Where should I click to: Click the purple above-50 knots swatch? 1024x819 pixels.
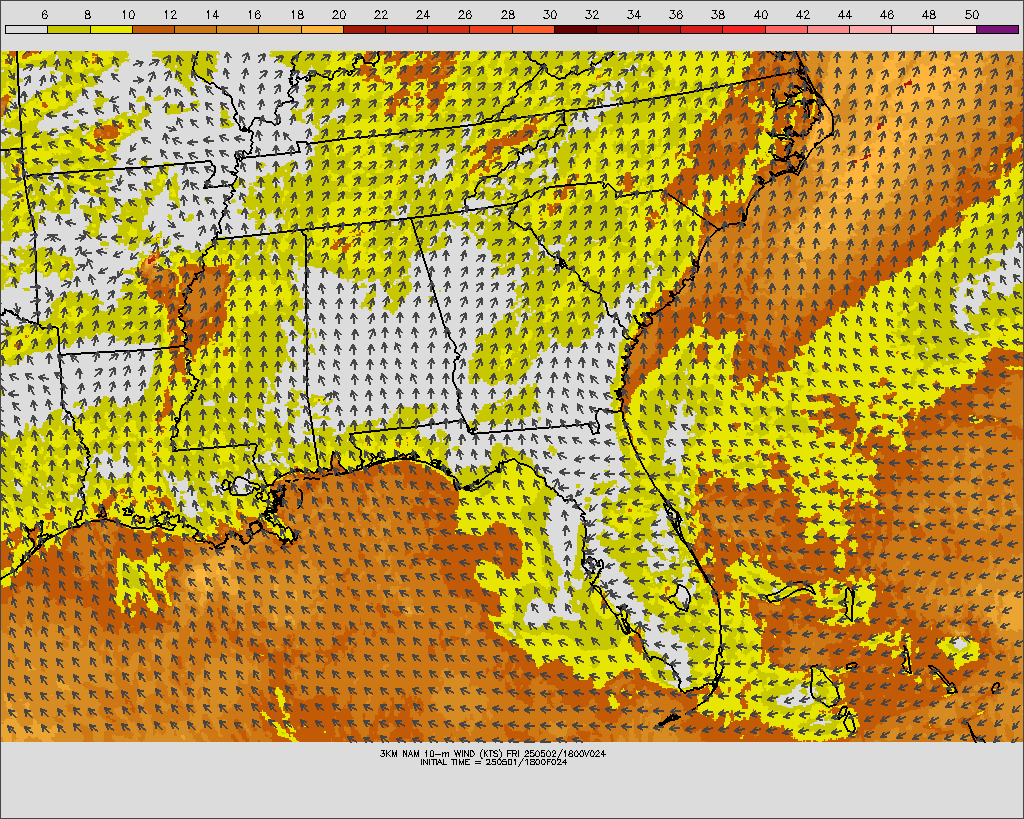[998, 29]
